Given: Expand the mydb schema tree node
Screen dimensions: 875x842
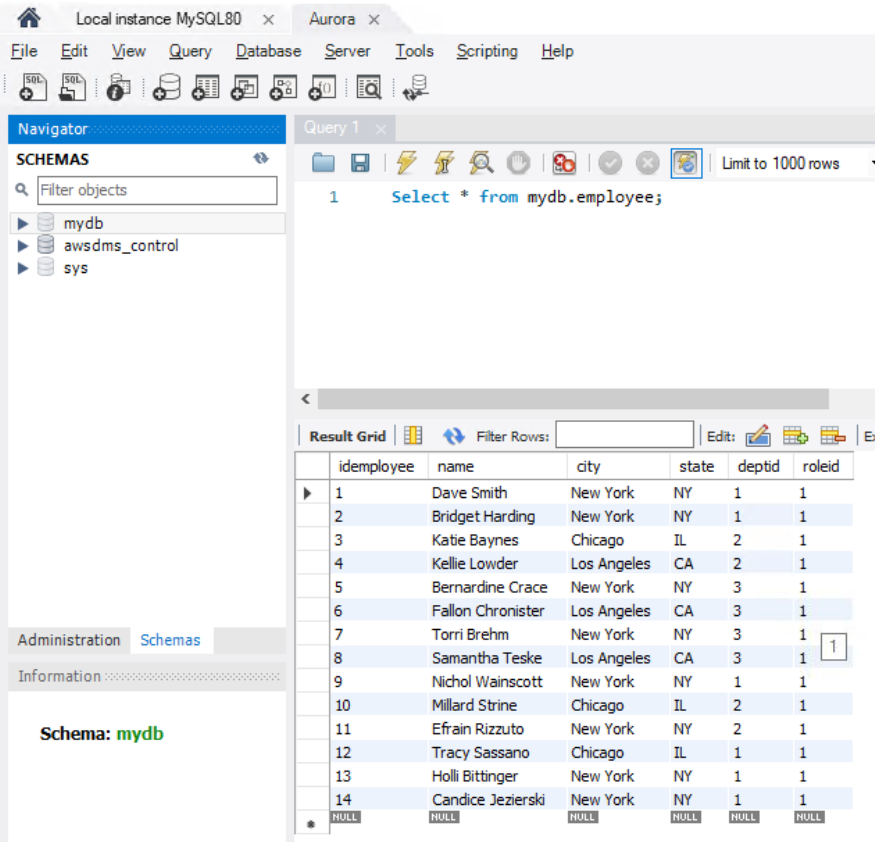Looking at the screenshot, I should 23,223.
